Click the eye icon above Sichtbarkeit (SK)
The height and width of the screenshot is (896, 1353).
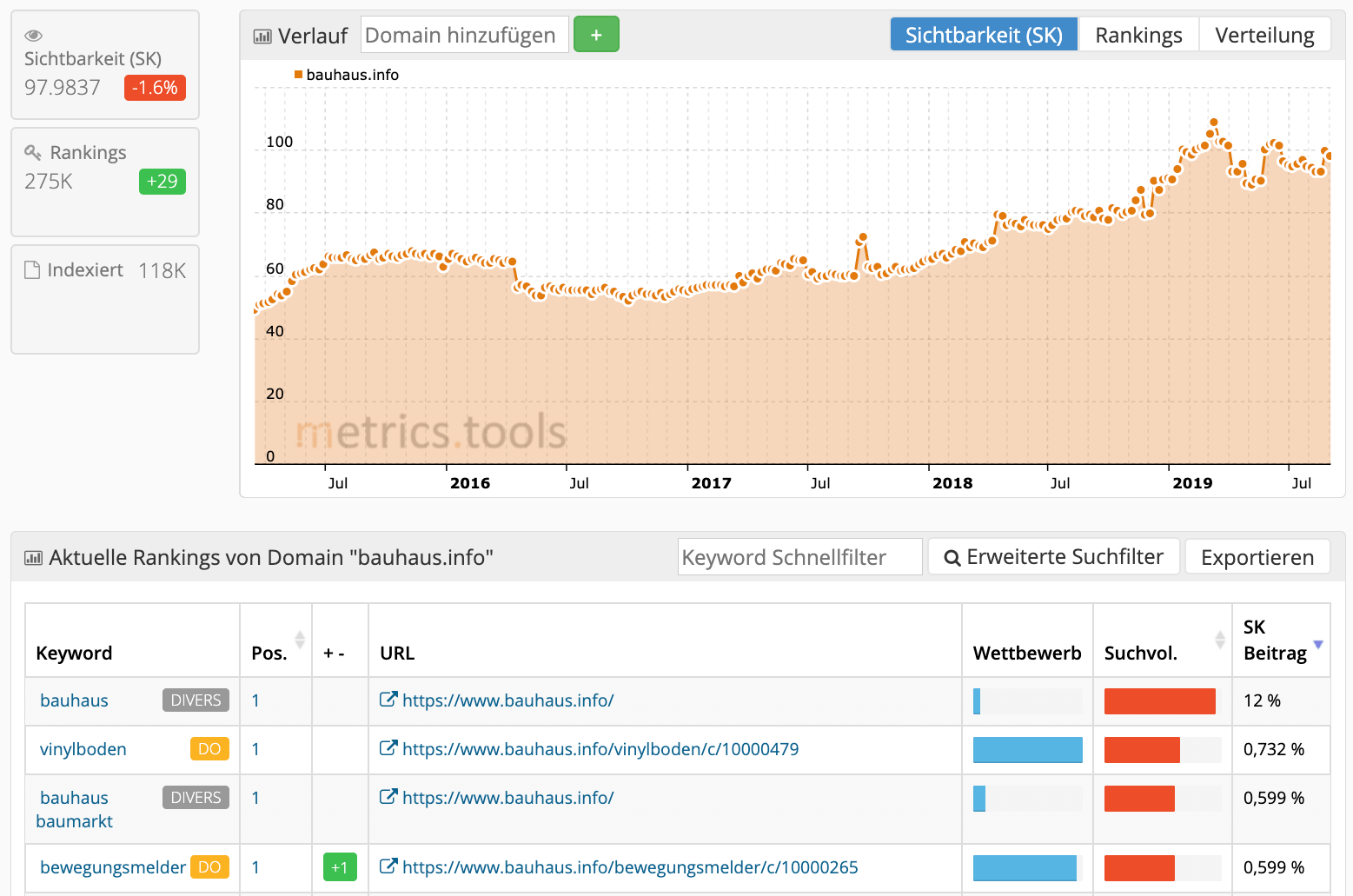pyautogui.click(x=33, y=36)
